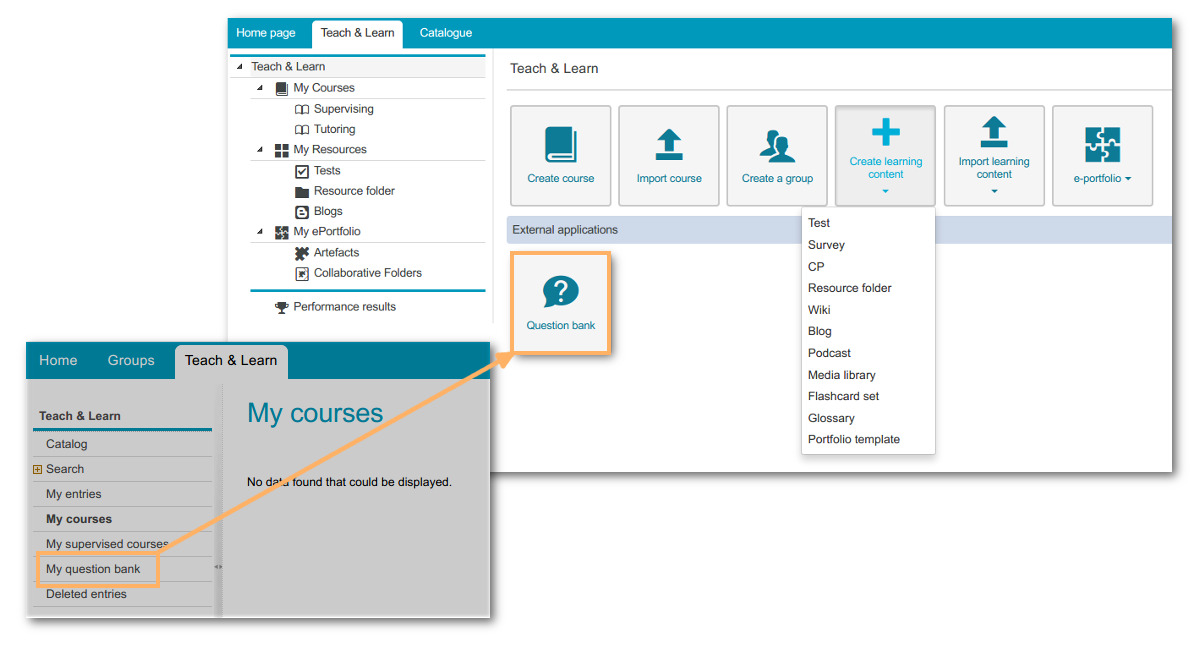Screen dimensions: 1200x658
Task: Open Collaborative Folders tree item
Action: coord(367,273)
